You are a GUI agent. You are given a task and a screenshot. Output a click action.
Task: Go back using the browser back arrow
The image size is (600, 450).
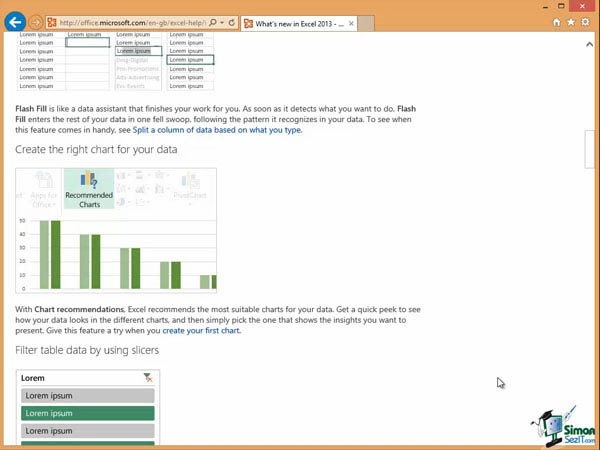coord(15,22)
